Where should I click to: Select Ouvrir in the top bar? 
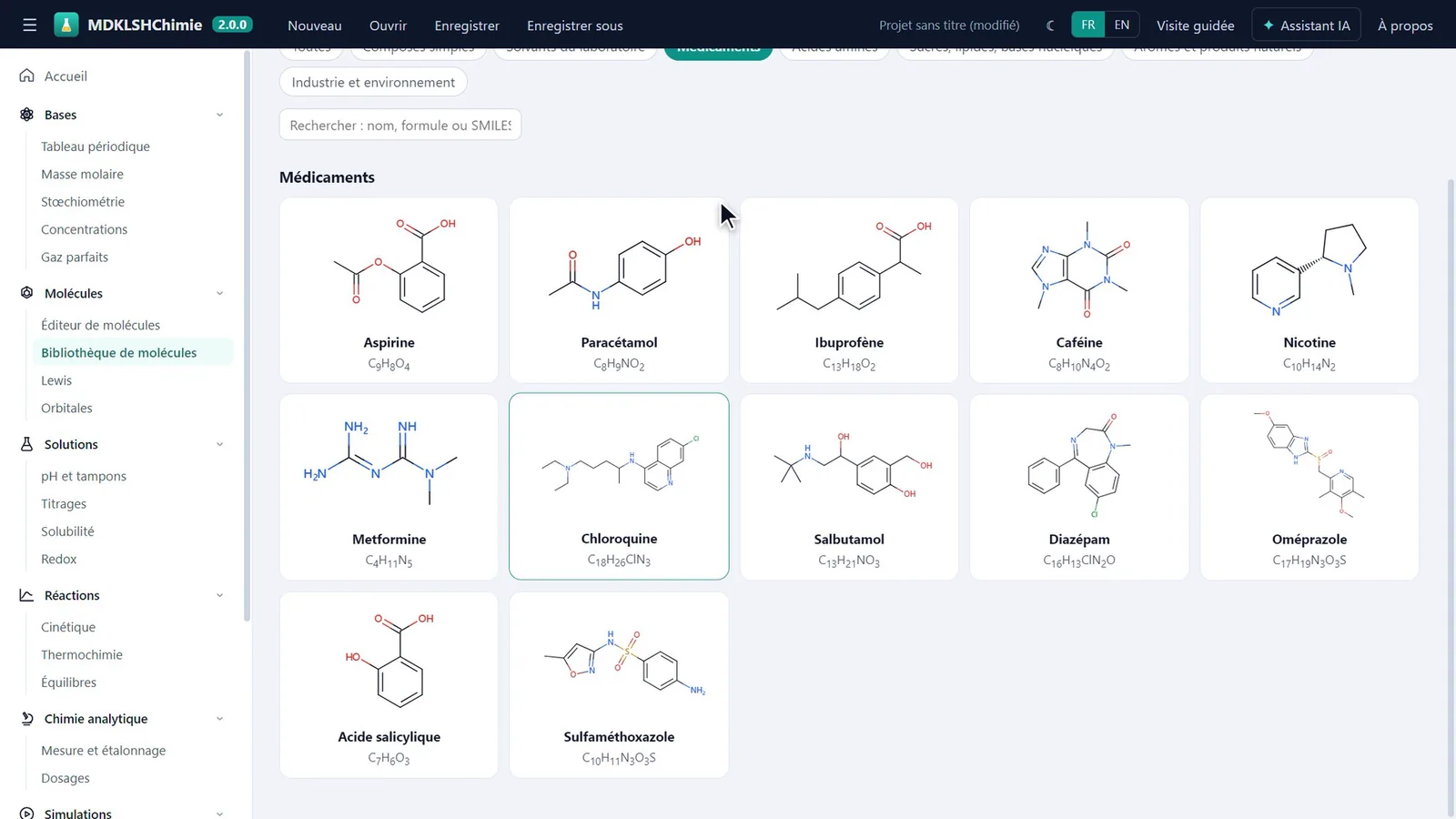coord(388,25)
